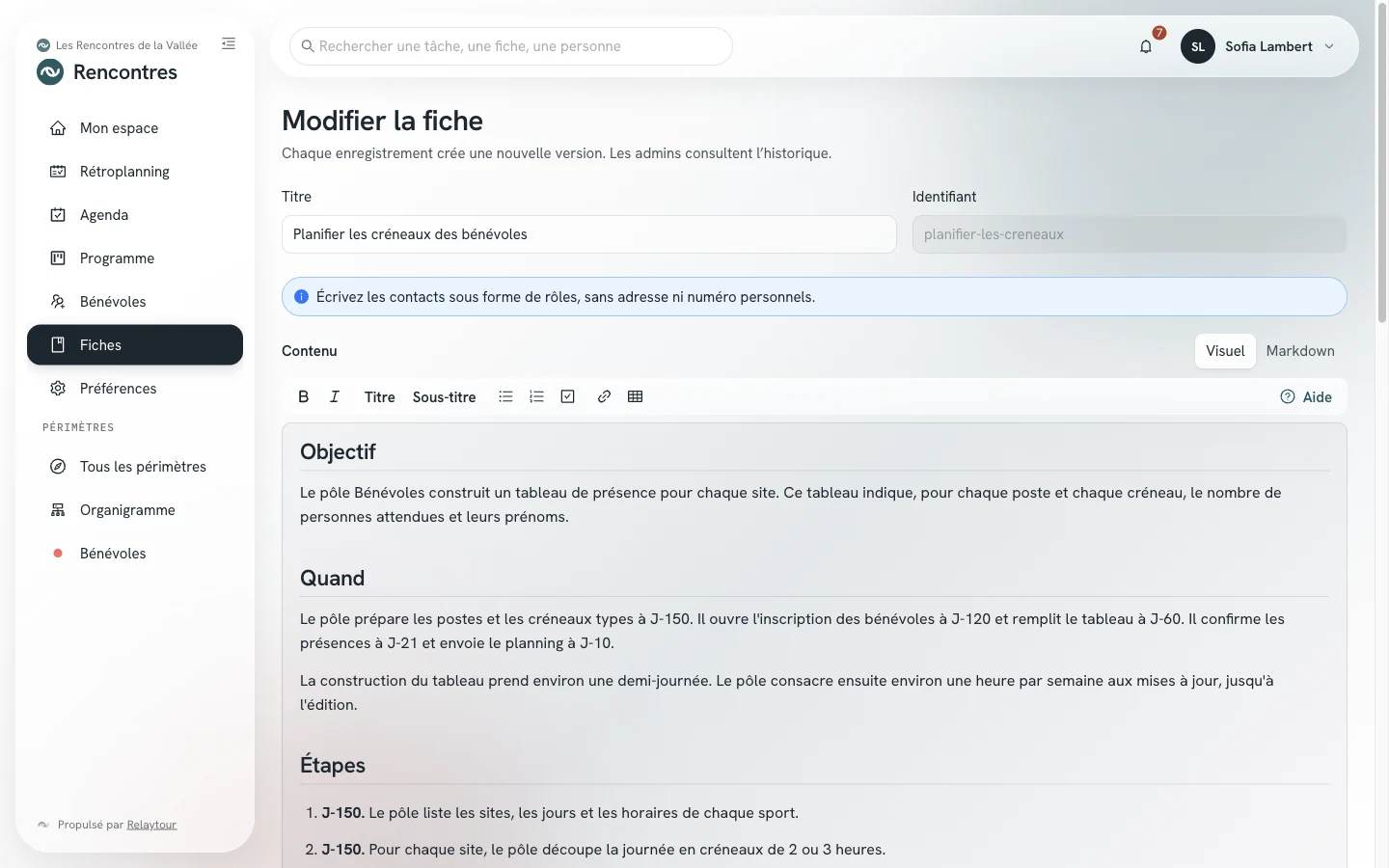Image resolution: width=1389 pixels, height=868 pixels.
Task: Click the first J-150 step about listing sites
Action: (560, 813)
